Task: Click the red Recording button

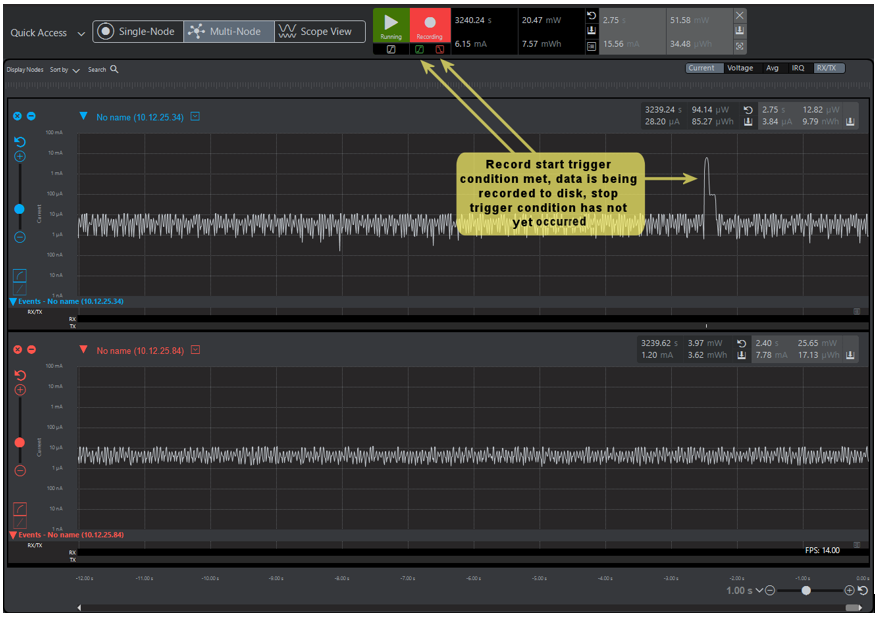Action: (x=429, y=25)
